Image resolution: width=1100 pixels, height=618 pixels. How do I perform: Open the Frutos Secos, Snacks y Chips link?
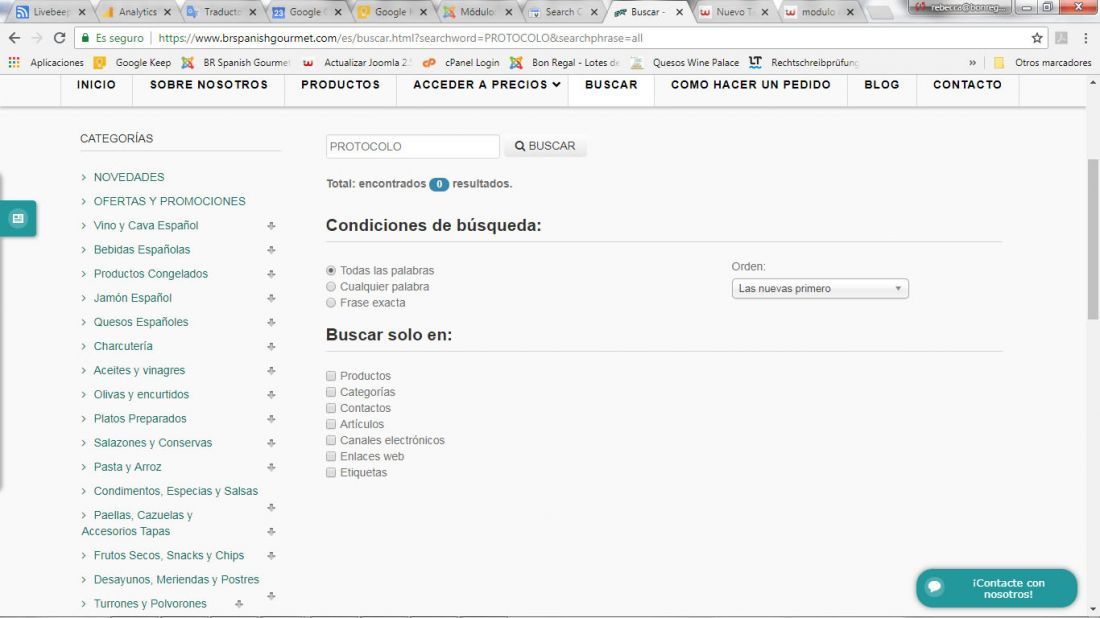(x=169, y=556)
